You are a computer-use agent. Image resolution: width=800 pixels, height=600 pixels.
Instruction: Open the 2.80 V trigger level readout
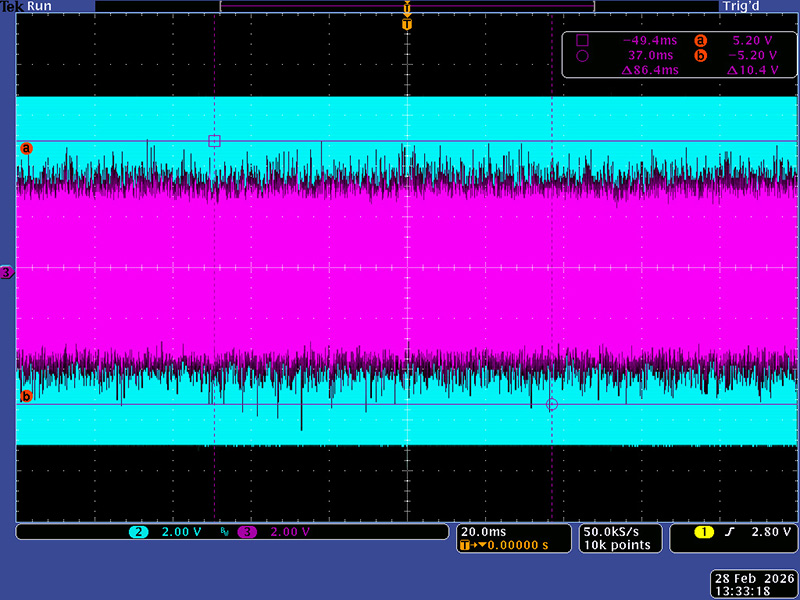(x=773, y=532)
